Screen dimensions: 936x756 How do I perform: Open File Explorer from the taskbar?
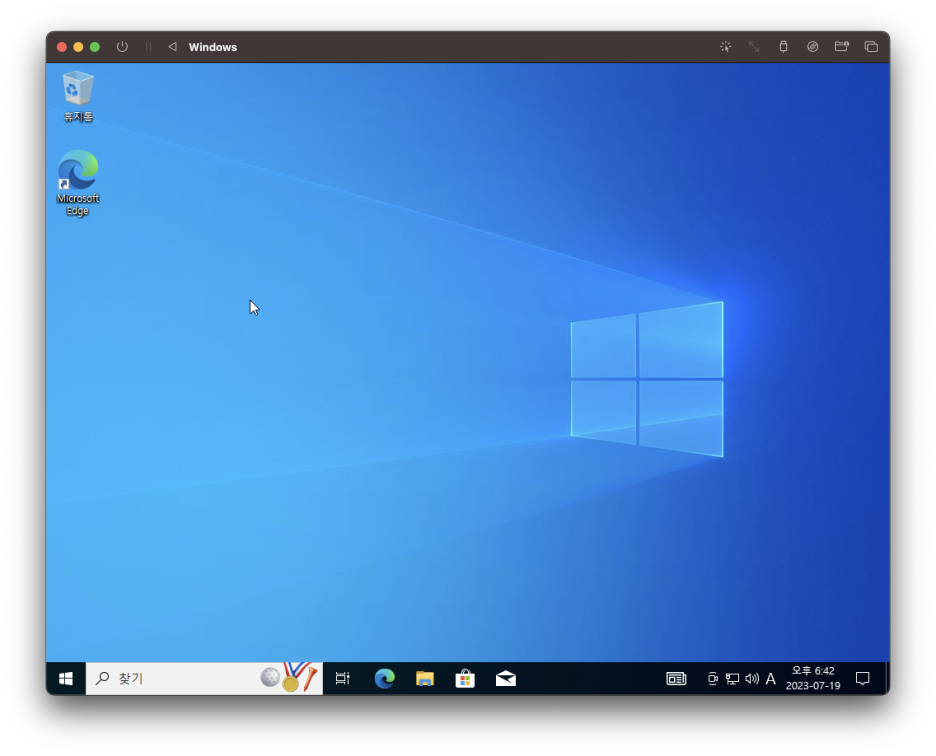point(424,678)
